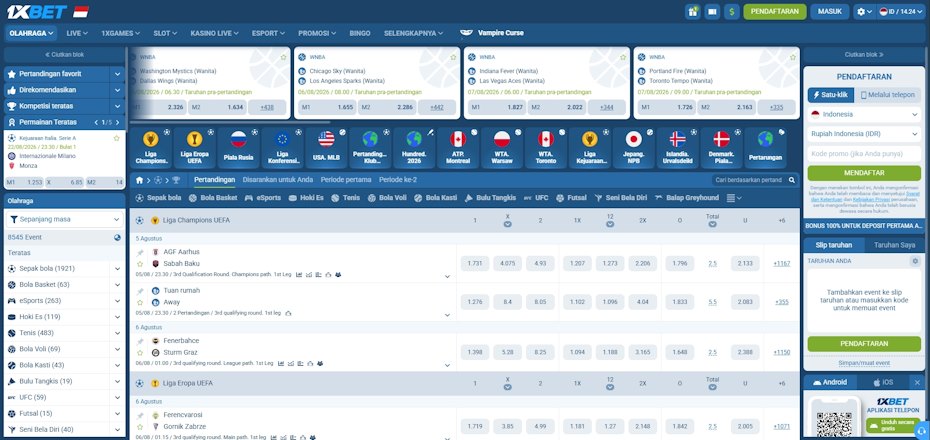Filter by Tenis sport
Viewport: 930px width, 440px height.
click(x=345, y=197)
